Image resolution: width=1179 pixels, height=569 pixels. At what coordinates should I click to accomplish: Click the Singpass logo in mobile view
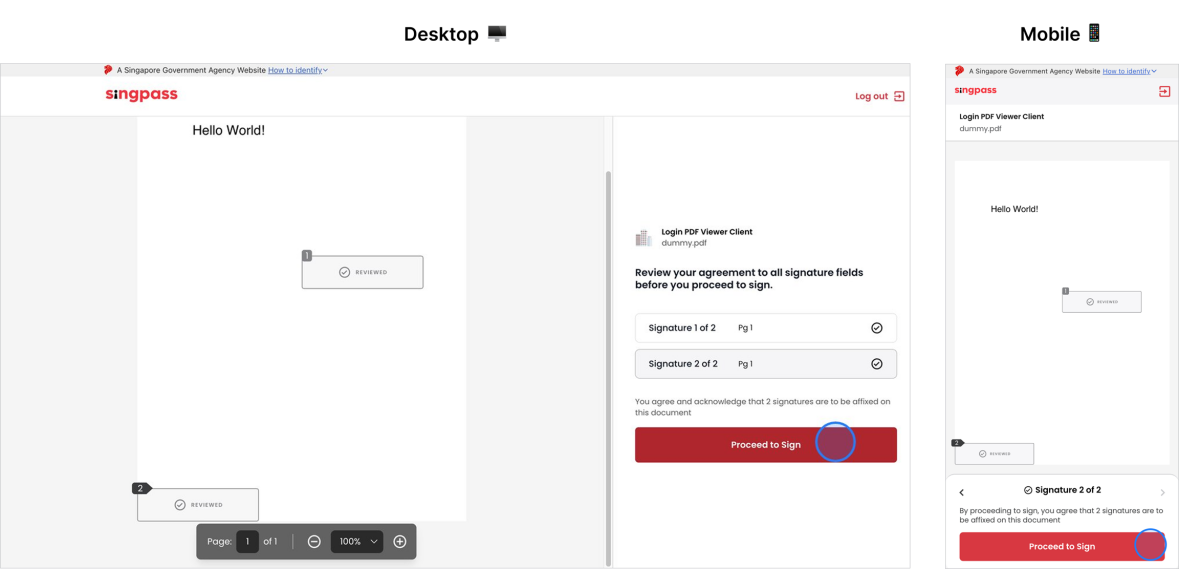976,90
